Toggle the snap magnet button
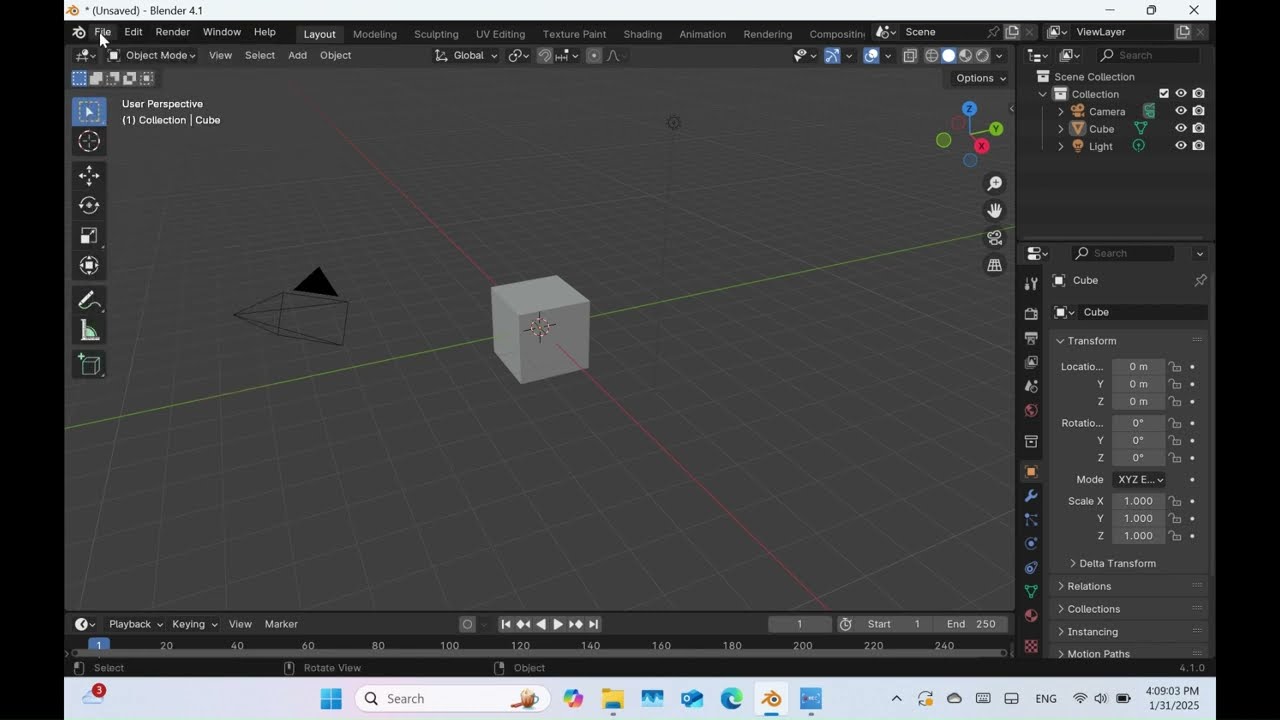Image resolution: width=1280 pixels, height=720 pixels. pyautogui.click(x=544, y=56)
